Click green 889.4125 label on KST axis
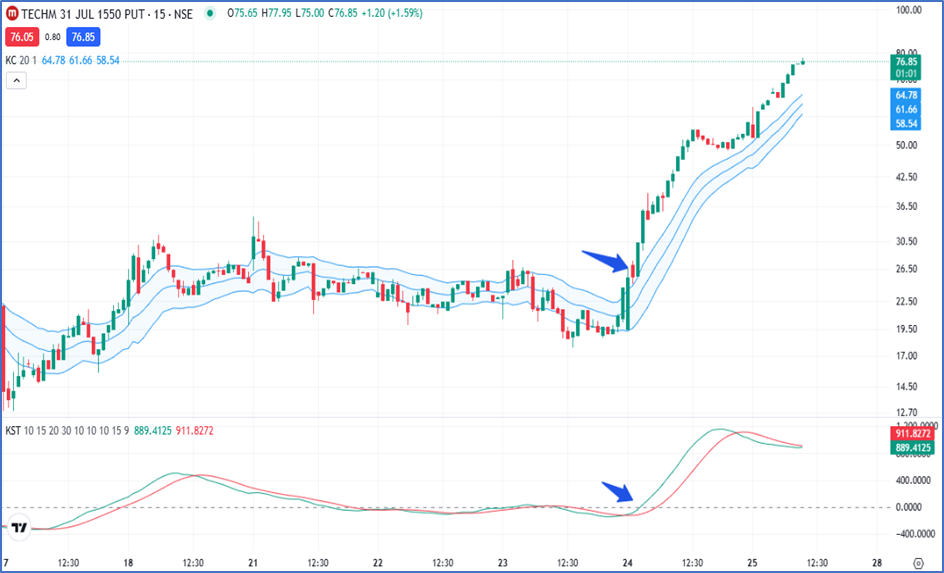944x573 pixels. coord(912,447)
